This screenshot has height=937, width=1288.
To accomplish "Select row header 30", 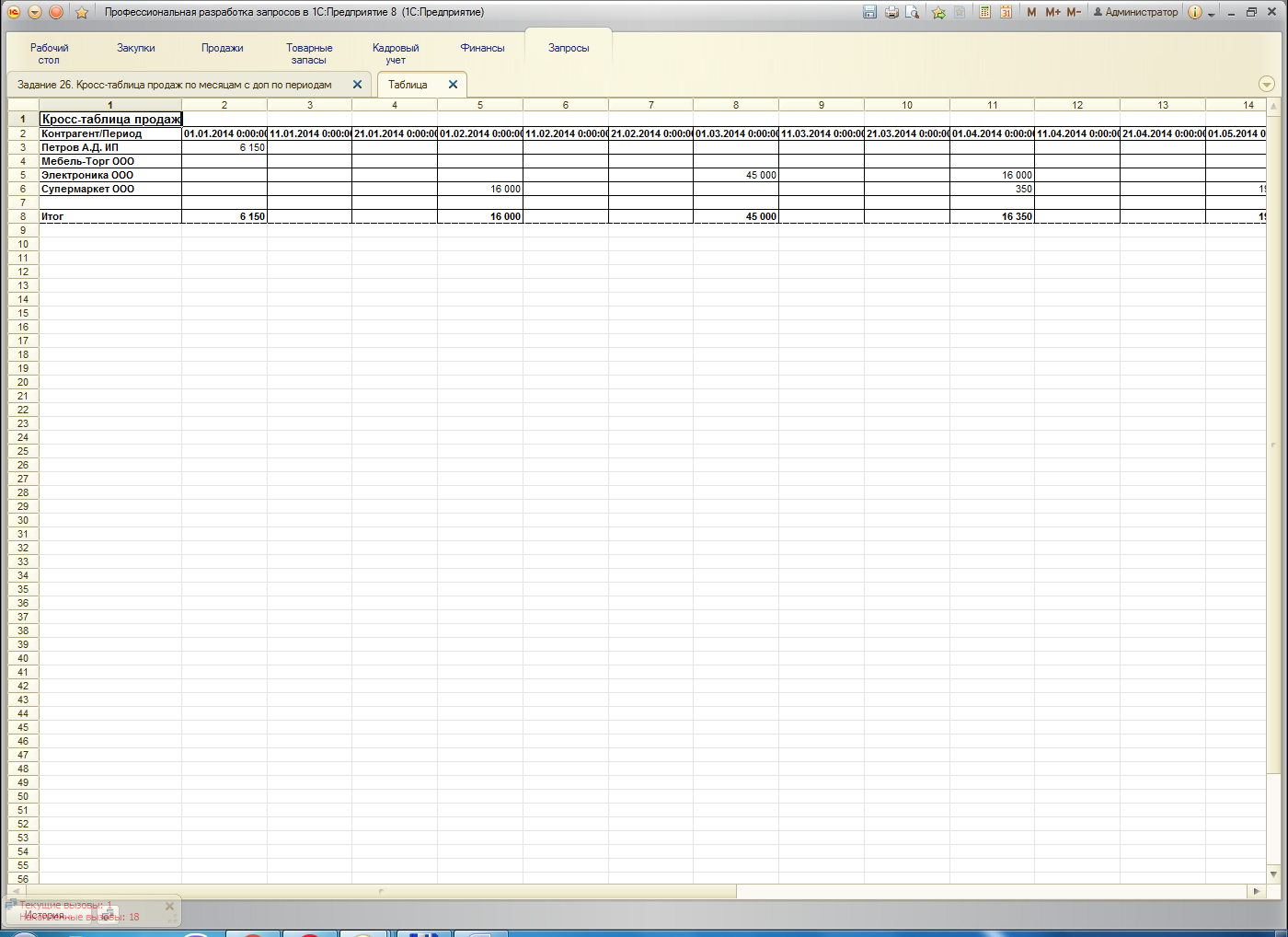I will click(23, 520).
